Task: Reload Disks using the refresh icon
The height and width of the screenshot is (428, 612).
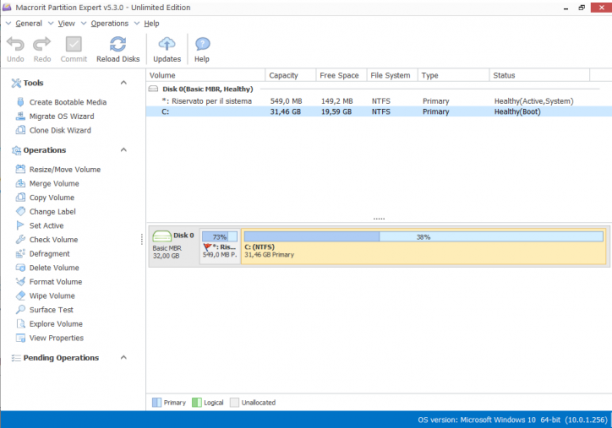Action: tap(118, 44)
